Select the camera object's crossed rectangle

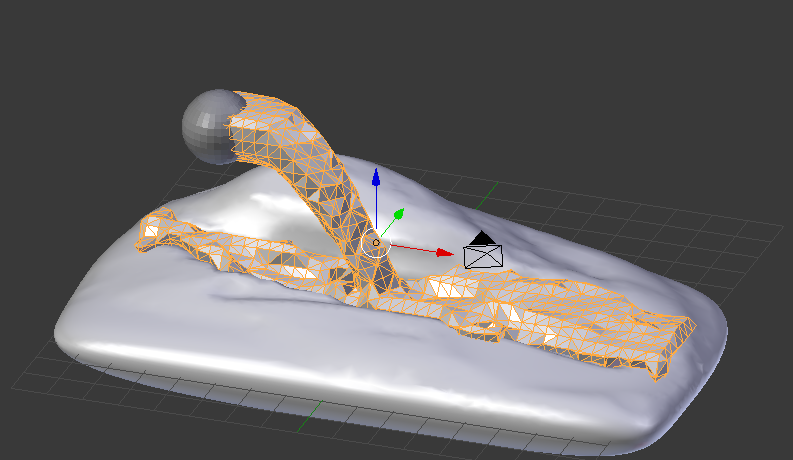point(483,256)
